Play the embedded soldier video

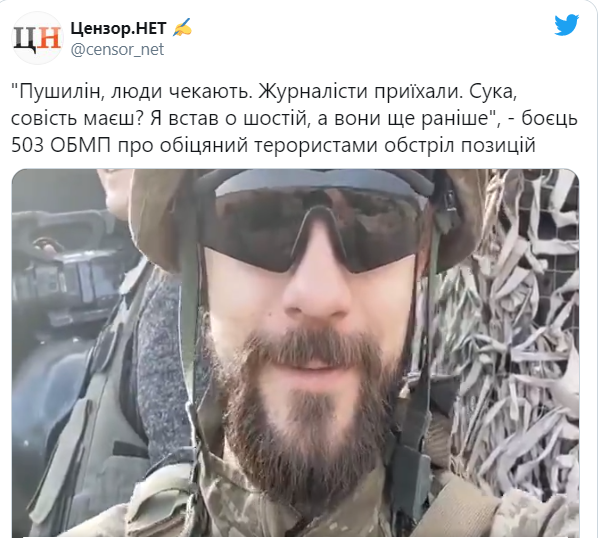(296, 353)
